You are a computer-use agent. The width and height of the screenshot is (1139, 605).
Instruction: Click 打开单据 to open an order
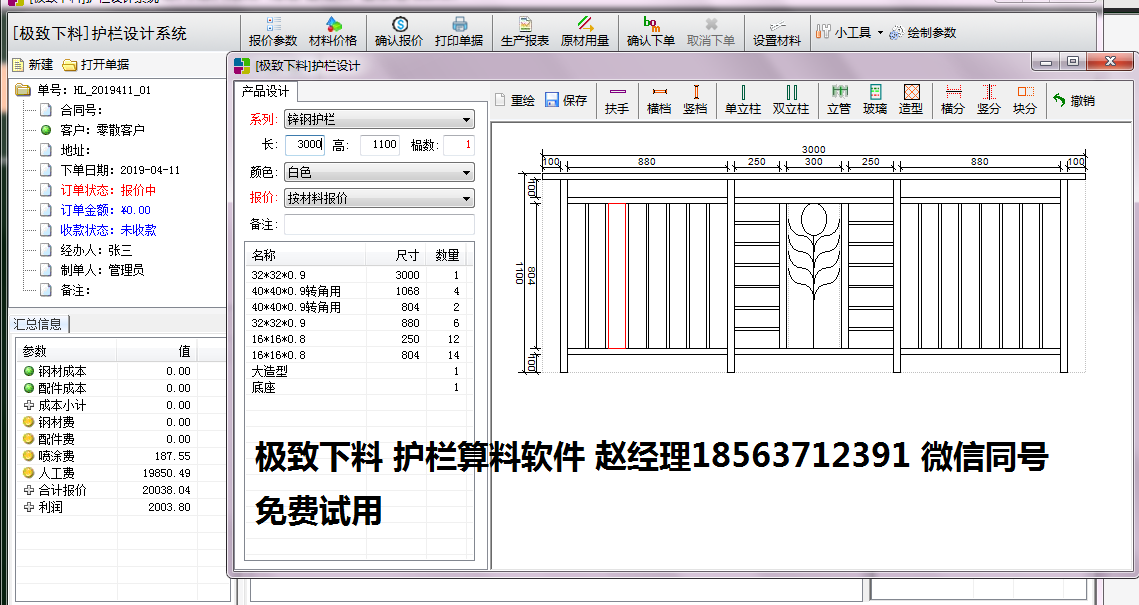coord(96,65)
